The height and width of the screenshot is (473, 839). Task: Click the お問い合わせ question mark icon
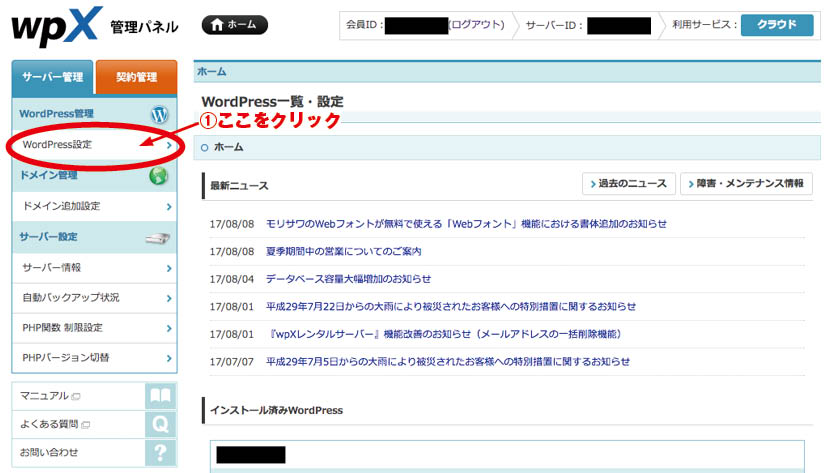click(x=160, y=452)
